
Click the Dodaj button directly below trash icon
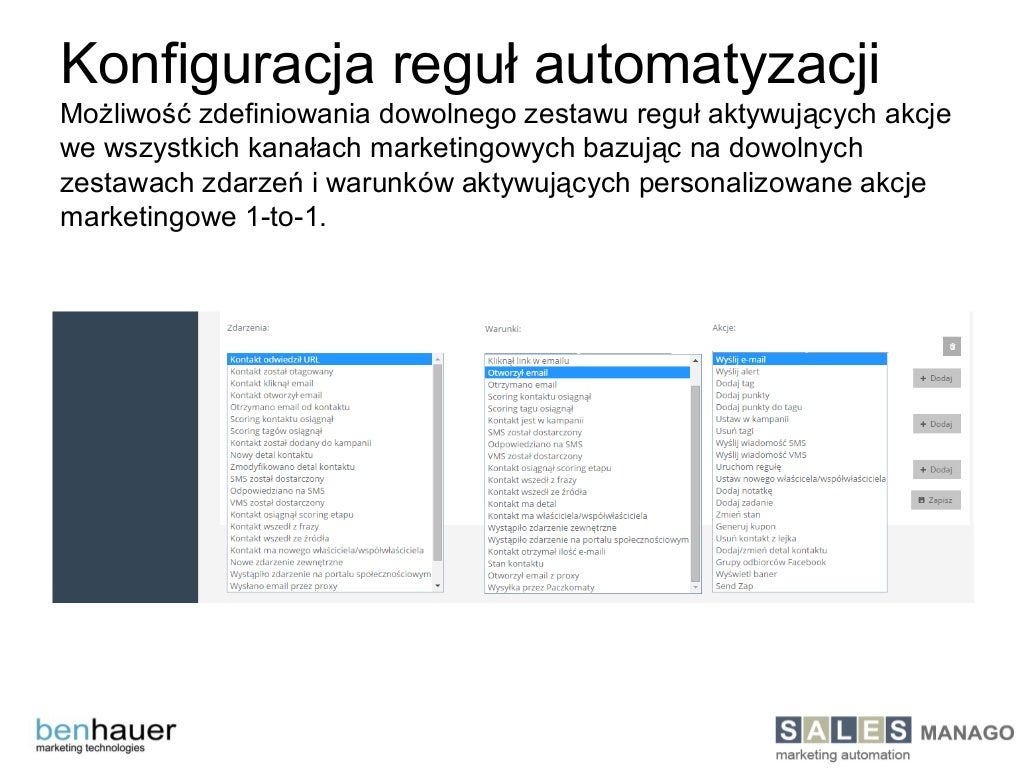[936, 378]
